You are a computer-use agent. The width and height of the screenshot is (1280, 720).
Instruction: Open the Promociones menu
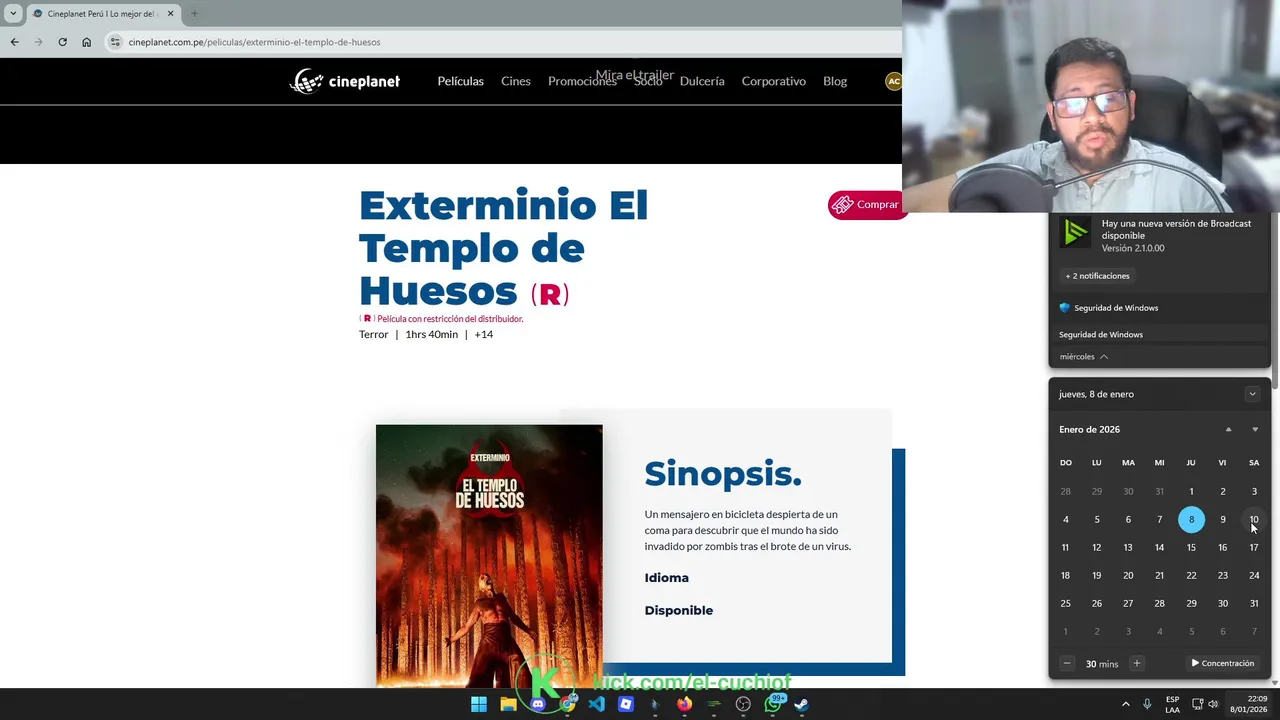582,81
